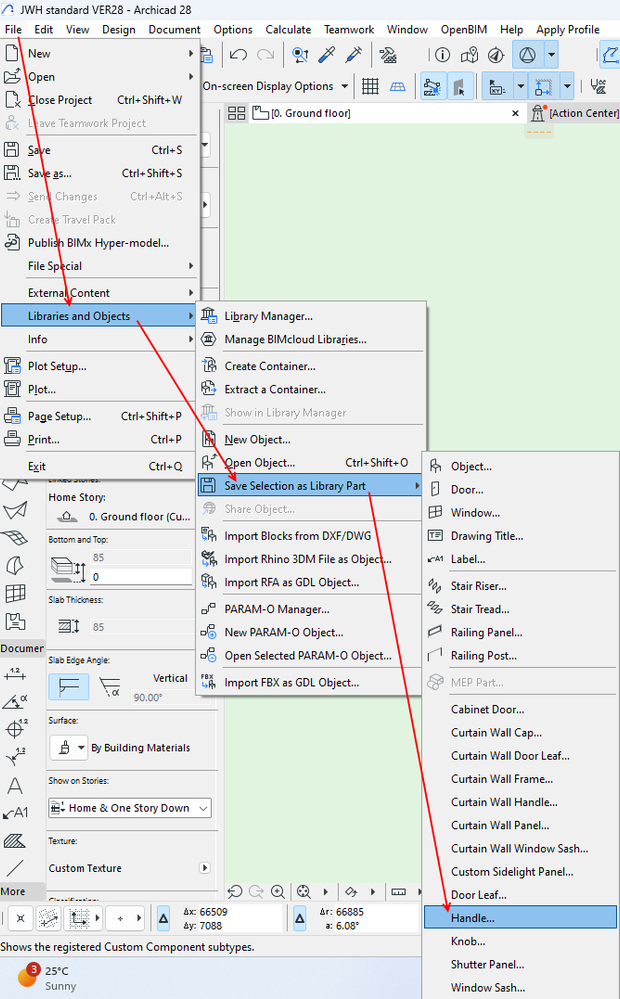Screen dimensions: 620x999
Task: Select the Mesh tool icon
Action: pyautogui.click(x=15, y=538)
